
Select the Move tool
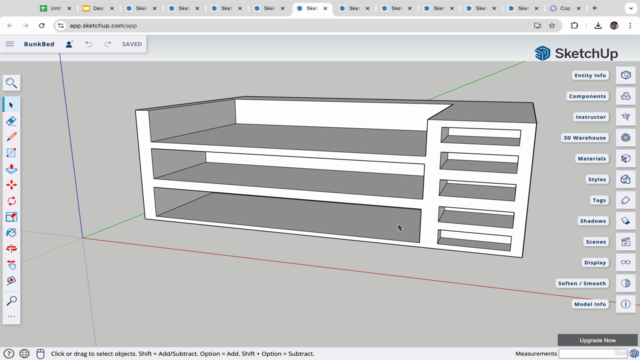point(11,185)
